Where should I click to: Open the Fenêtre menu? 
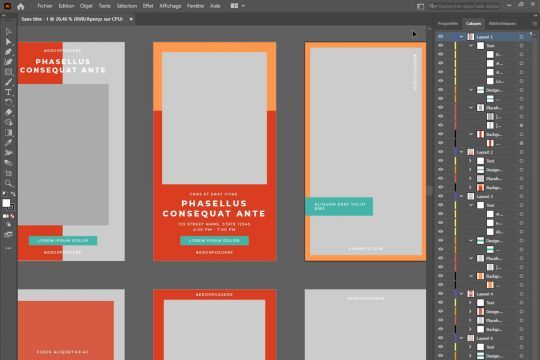pos(195,6)
